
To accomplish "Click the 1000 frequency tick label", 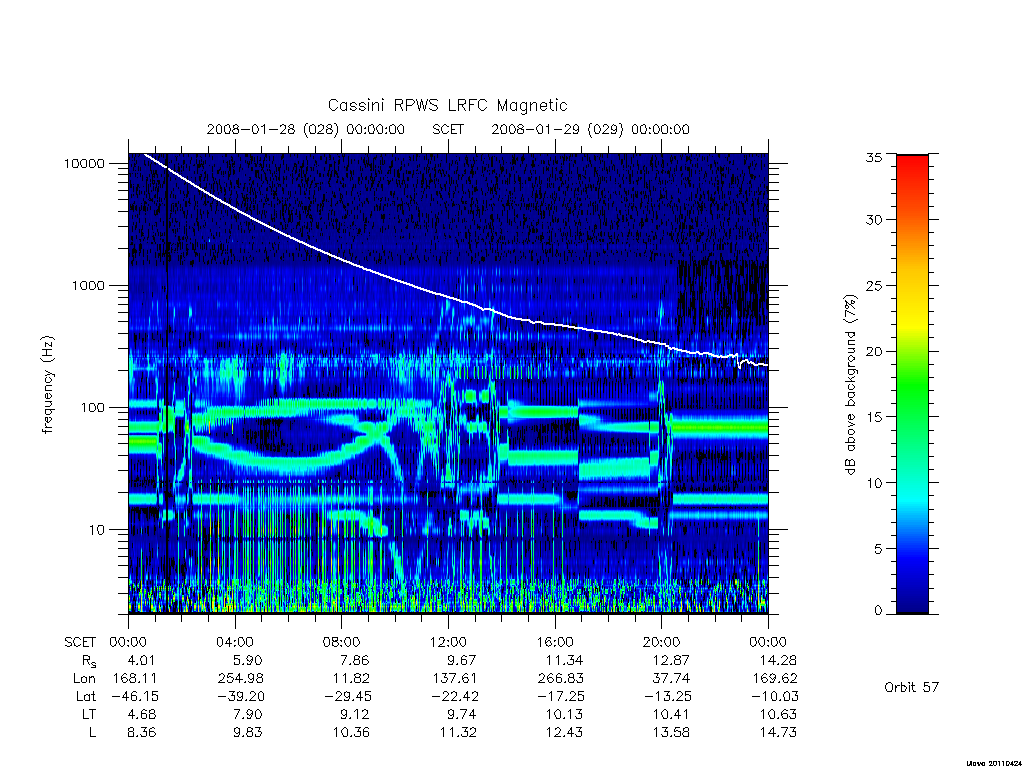I will (88, 285).
